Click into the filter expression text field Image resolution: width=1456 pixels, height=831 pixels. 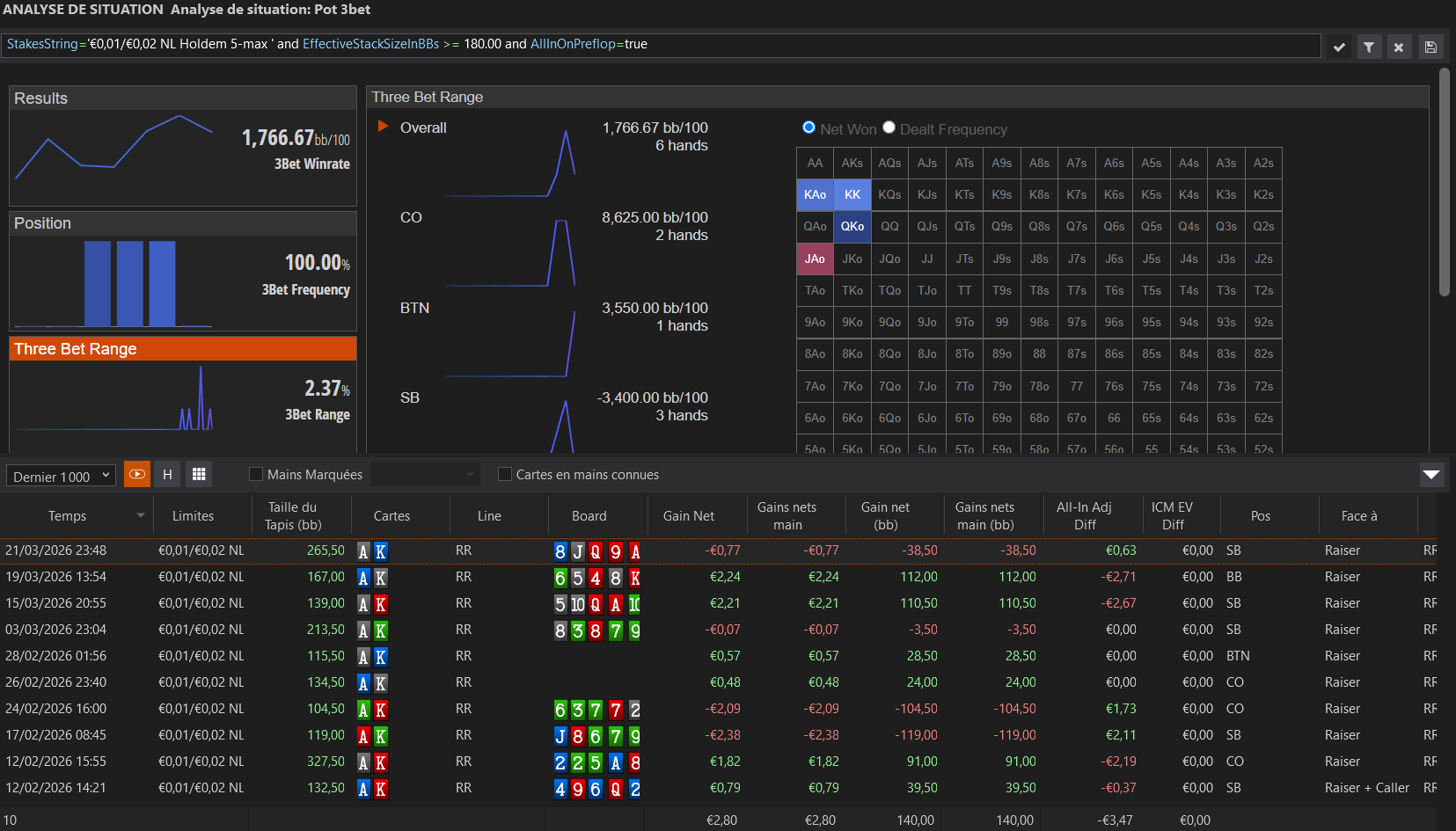[x=660, y=45]
